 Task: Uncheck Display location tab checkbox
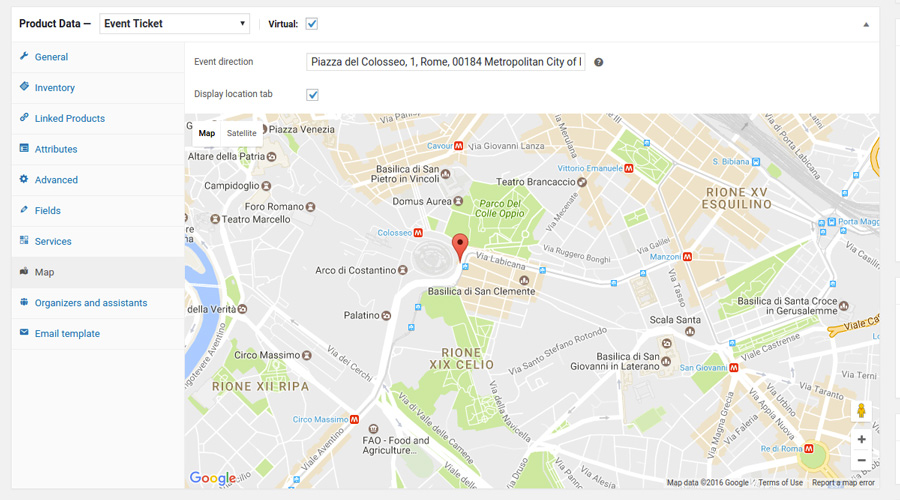tap(312, 94)
